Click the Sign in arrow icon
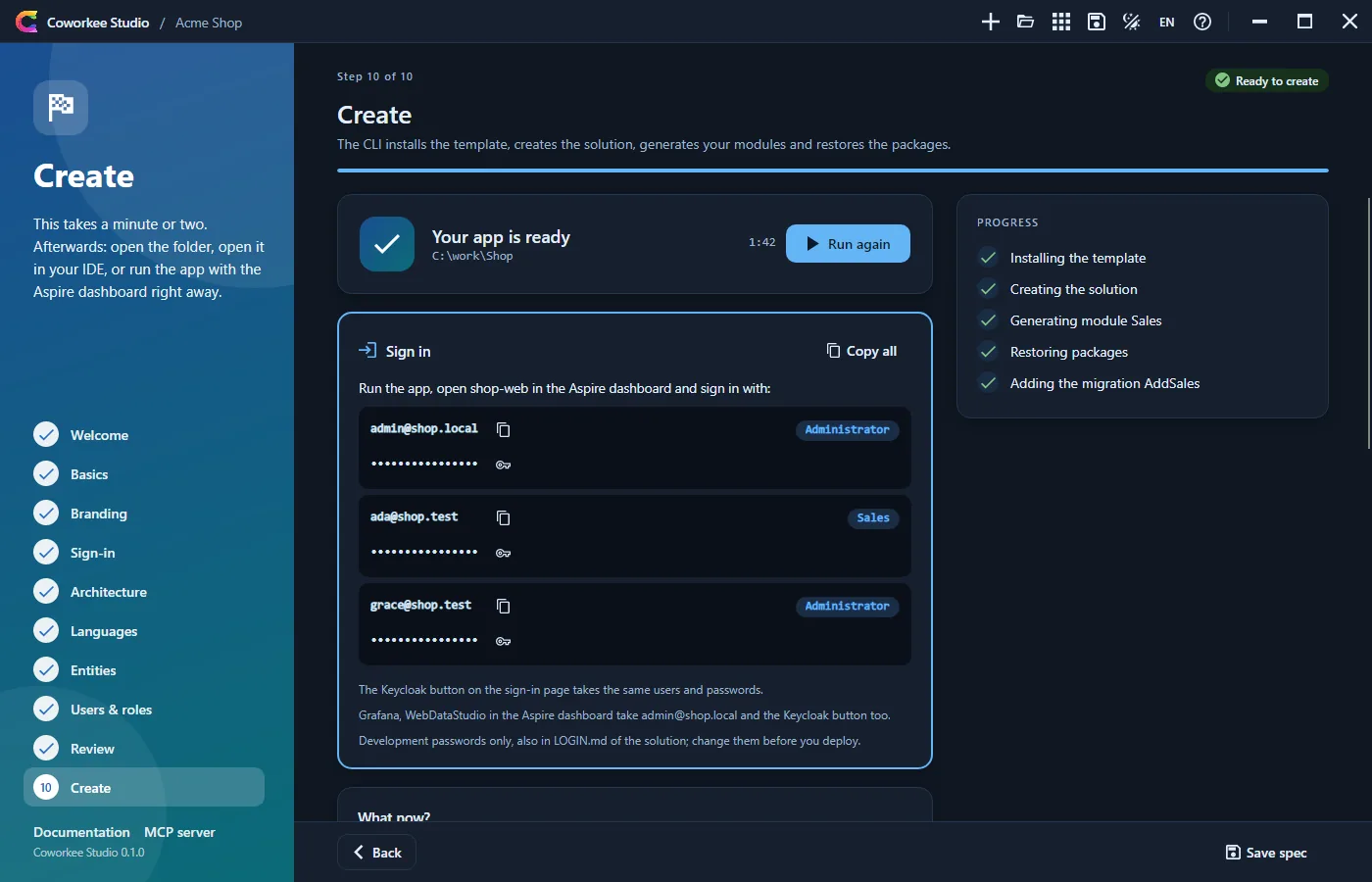 click(367, 351)
